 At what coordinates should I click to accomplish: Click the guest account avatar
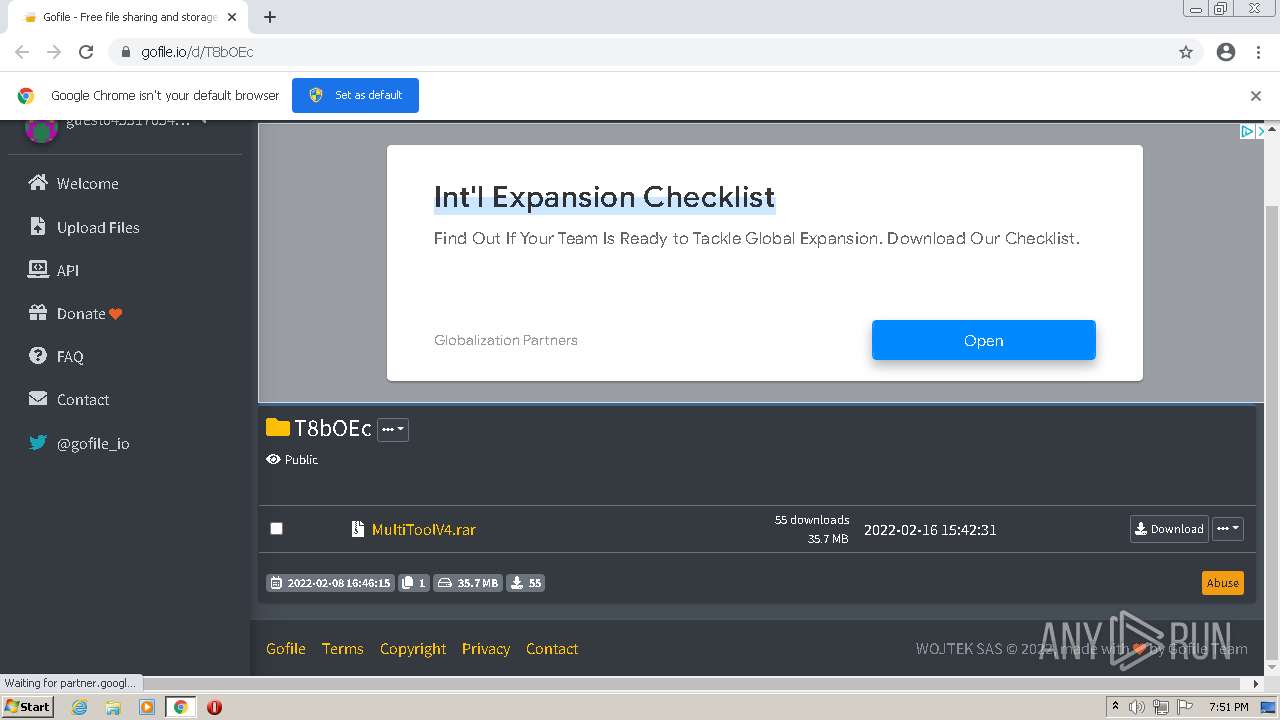coord(40,127)
